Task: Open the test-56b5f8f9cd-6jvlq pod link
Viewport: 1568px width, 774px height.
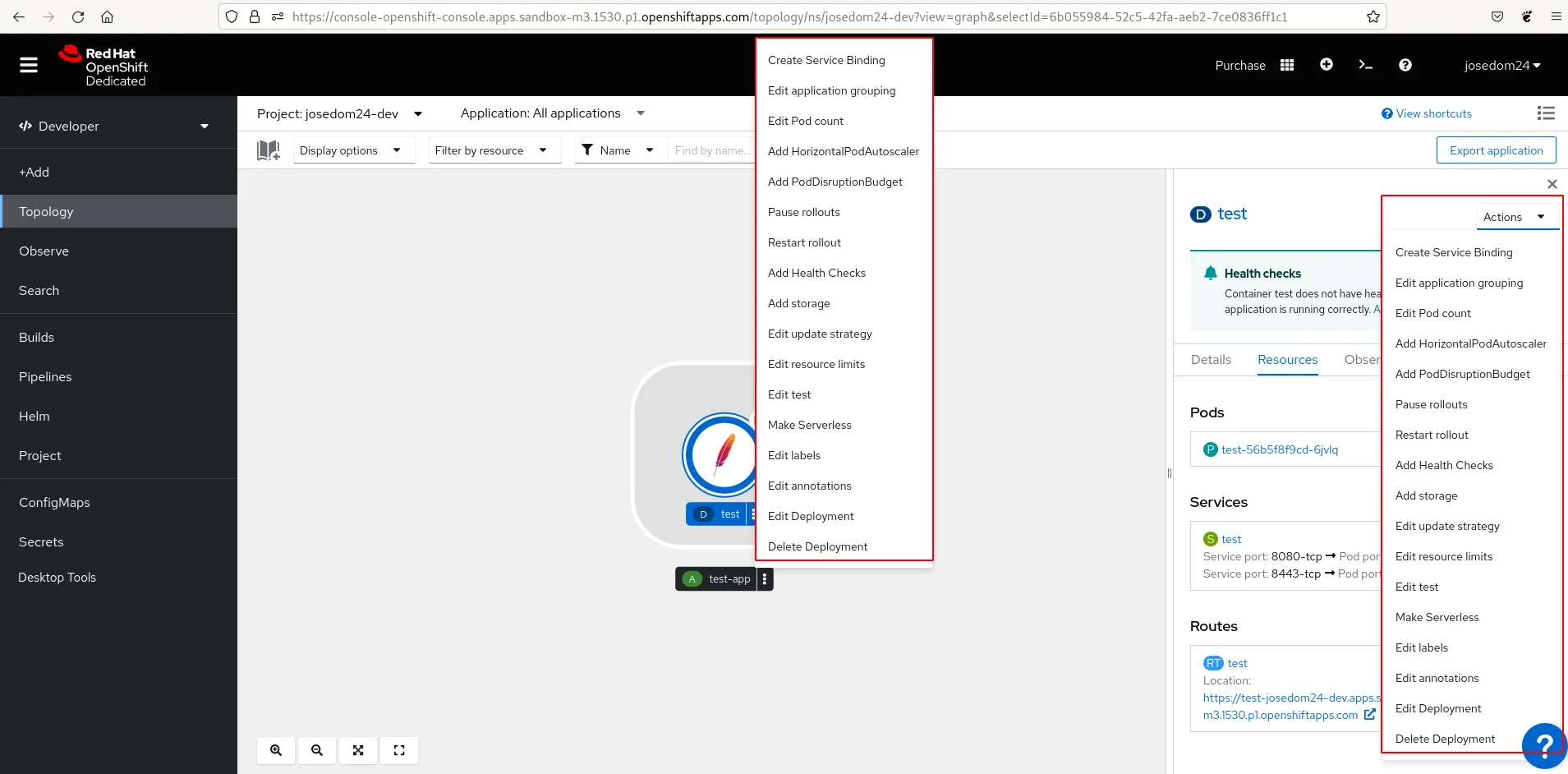Action: 1279,449
